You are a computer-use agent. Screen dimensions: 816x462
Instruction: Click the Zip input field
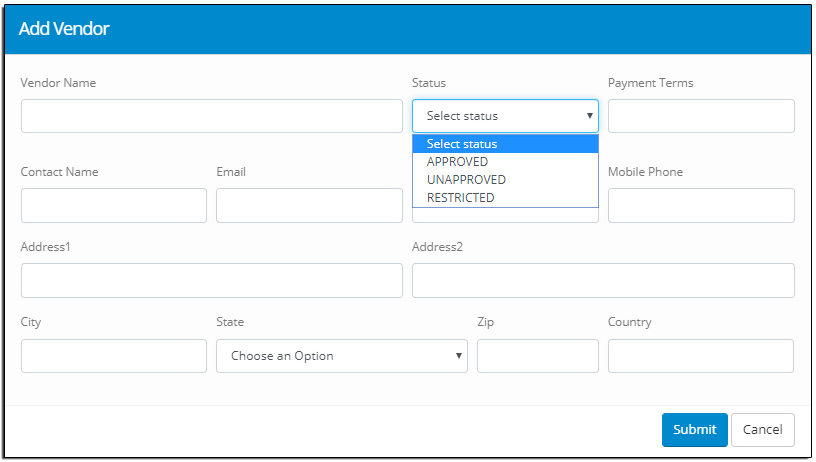pyautogui.click(x=538, y=356)
